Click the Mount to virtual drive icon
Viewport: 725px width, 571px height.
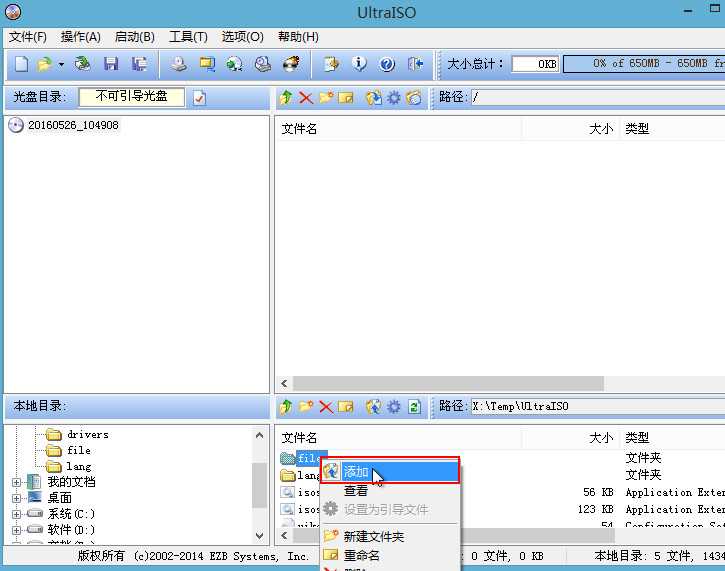(x=235, y=64)
